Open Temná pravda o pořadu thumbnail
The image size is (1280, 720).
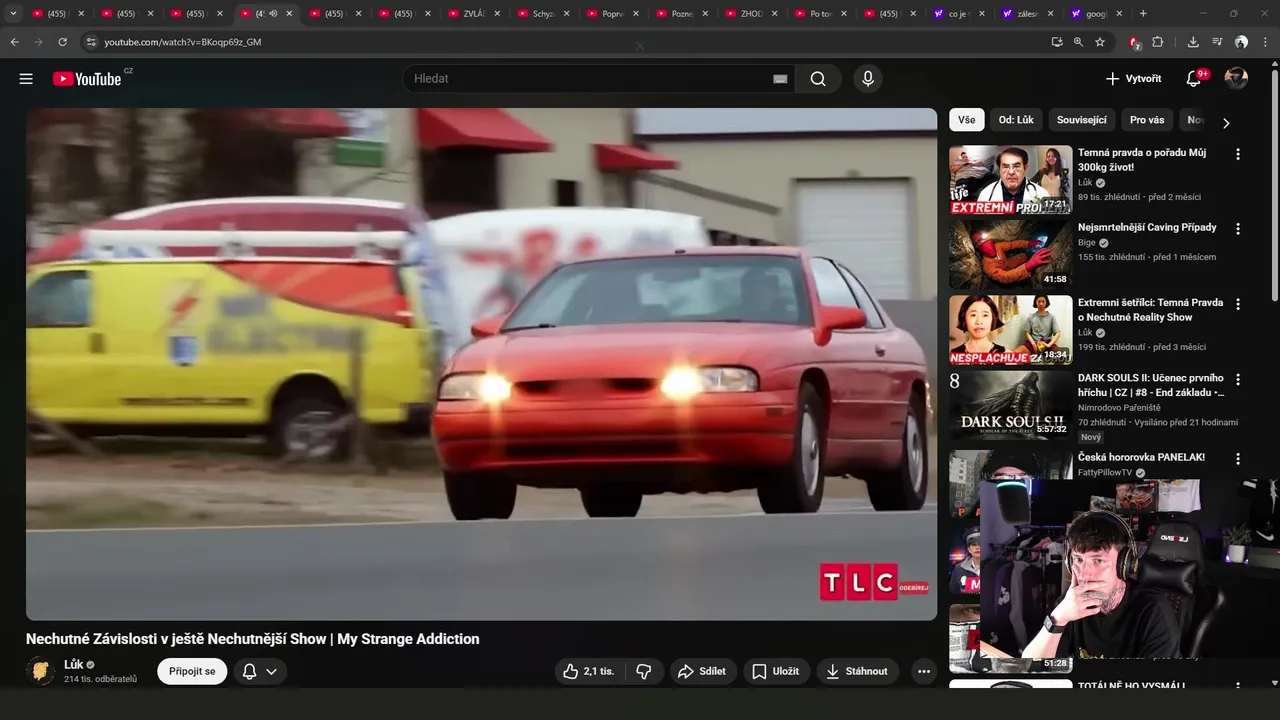click(1010, 180)
